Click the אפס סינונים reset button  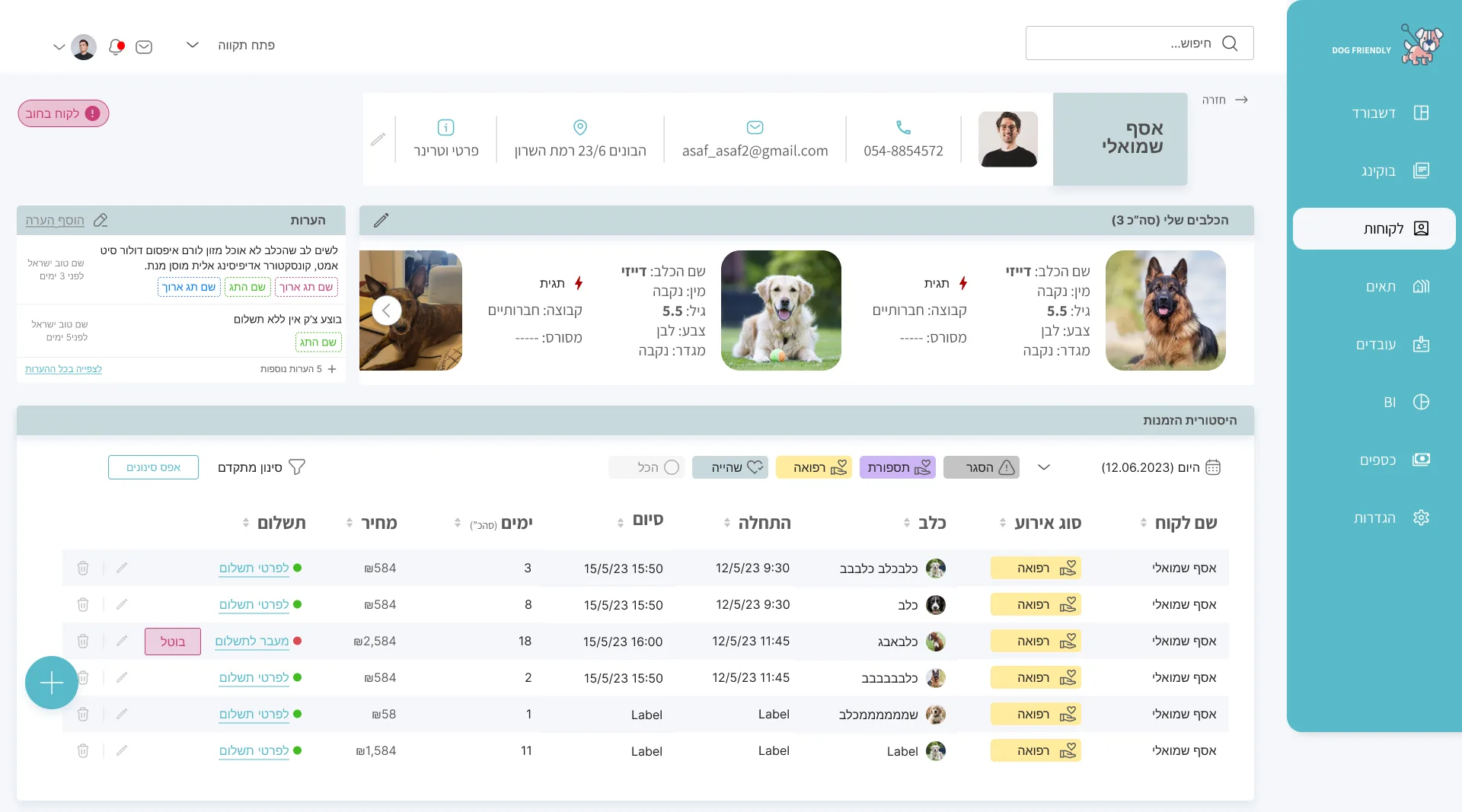click(153, 467)
